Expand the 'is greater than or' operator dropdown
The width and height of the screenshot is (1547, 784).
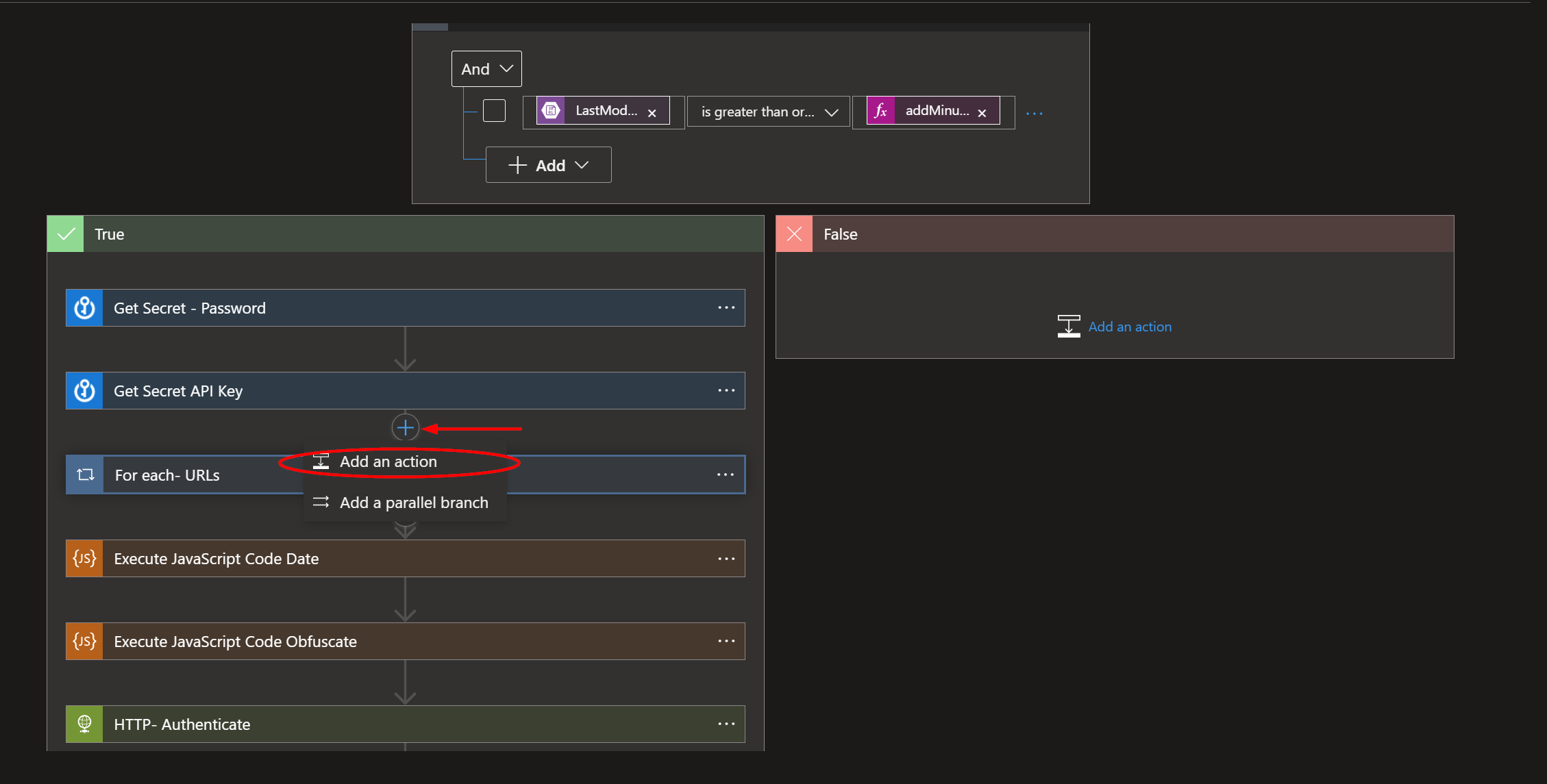[768, 112]
